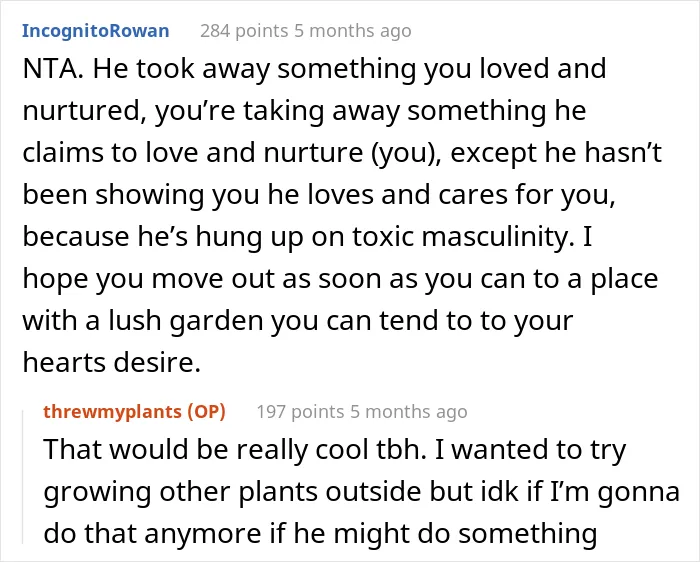Click the line starting do that anymore
The image size is (700, 562).
[x=320, y=533]
